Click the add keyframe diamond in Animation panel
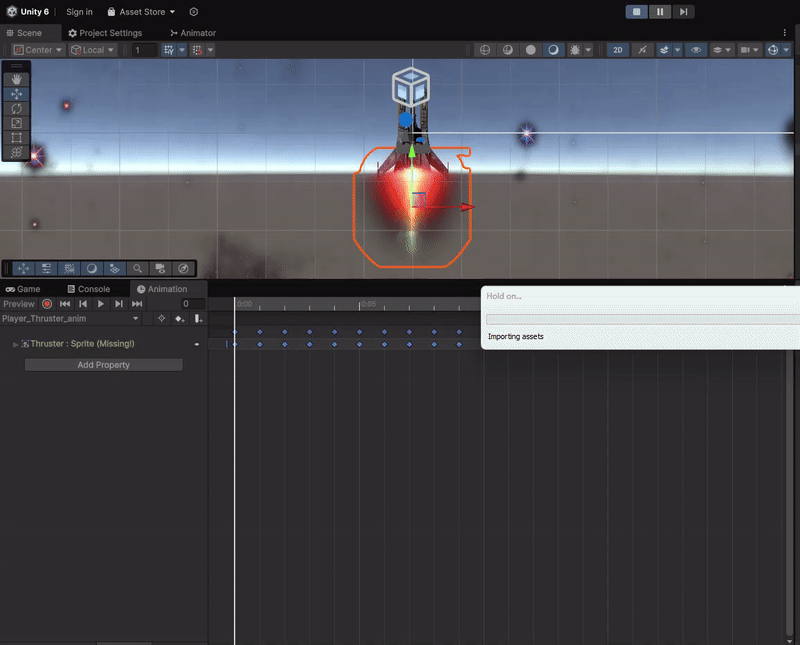This screenshot has width=800, height=645. click(x=180, y=318)
